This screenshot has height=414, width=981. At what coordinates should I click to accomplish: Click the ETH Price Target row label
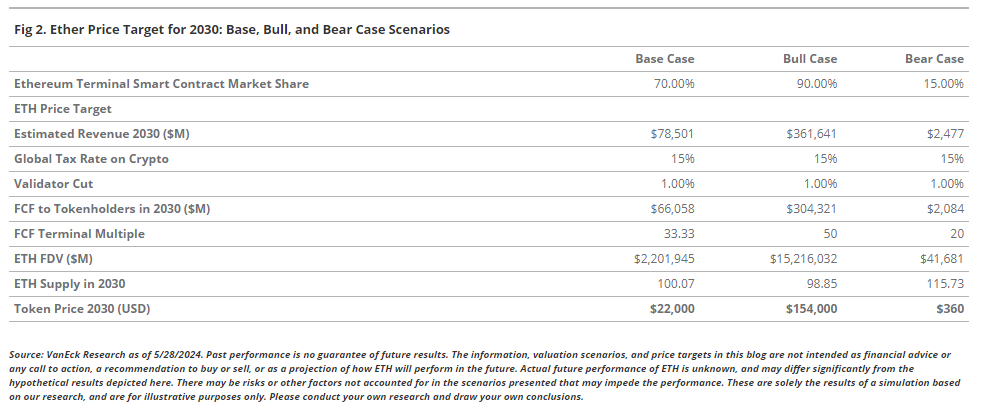click(x=63, y=109)
